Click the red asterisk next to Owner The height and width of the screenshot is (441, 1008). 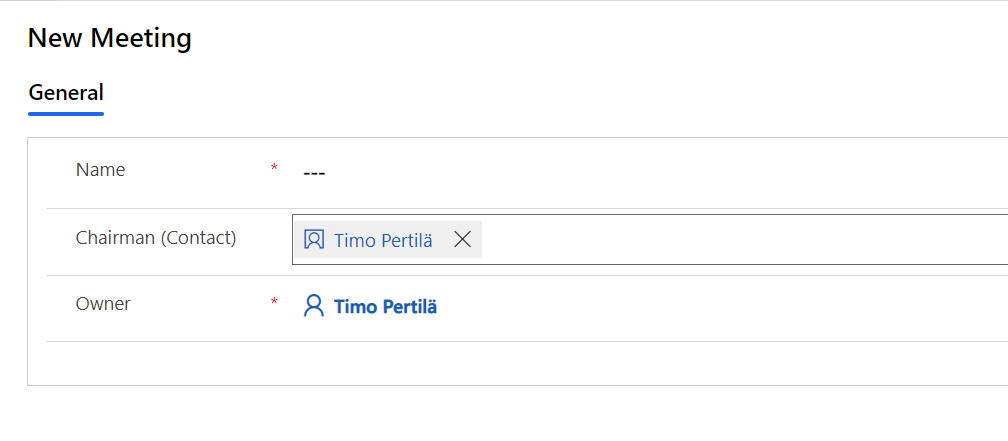(x=274, y=302)
